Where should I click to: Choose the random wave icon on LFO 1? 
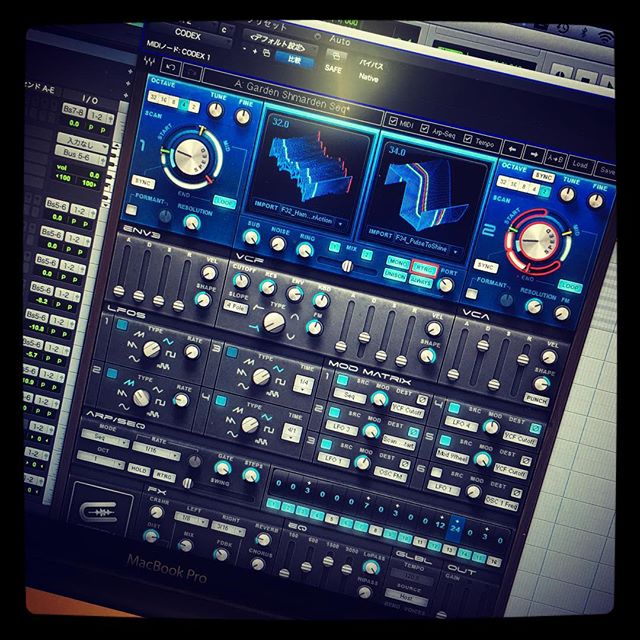162,367
